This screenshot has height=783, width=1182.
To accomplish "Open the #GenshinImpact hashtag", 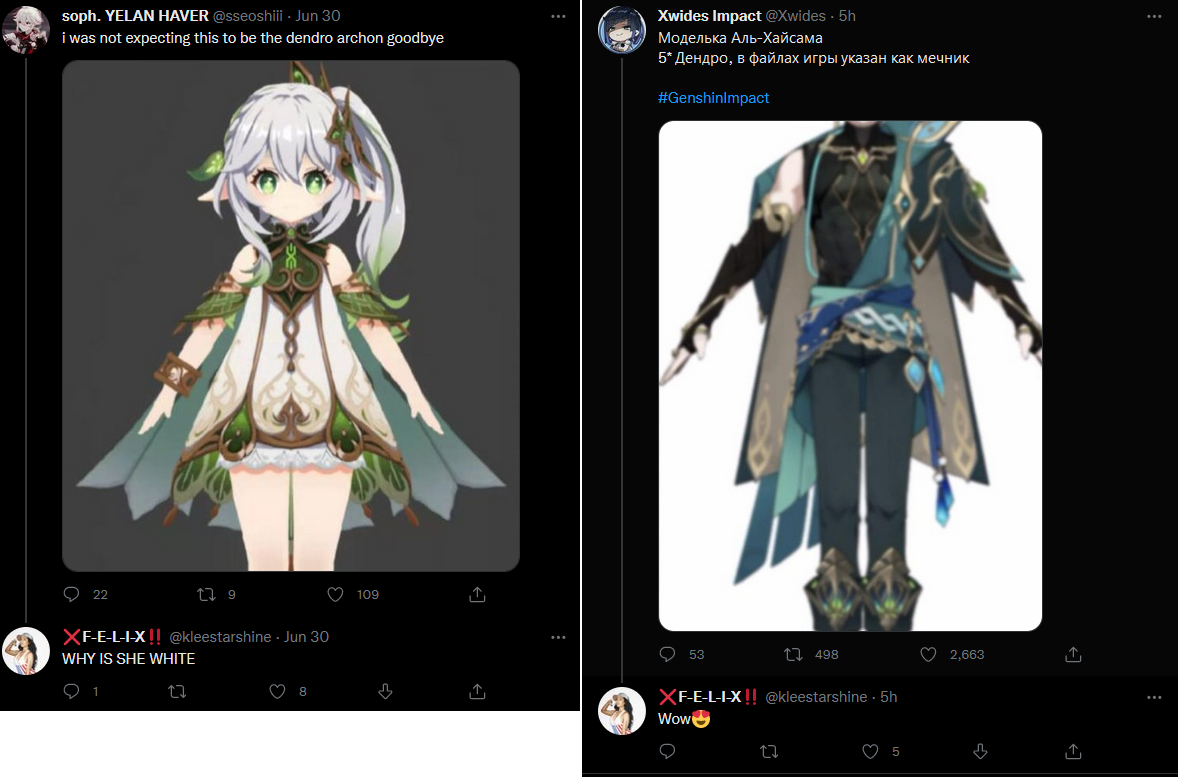I will point(713,98).
